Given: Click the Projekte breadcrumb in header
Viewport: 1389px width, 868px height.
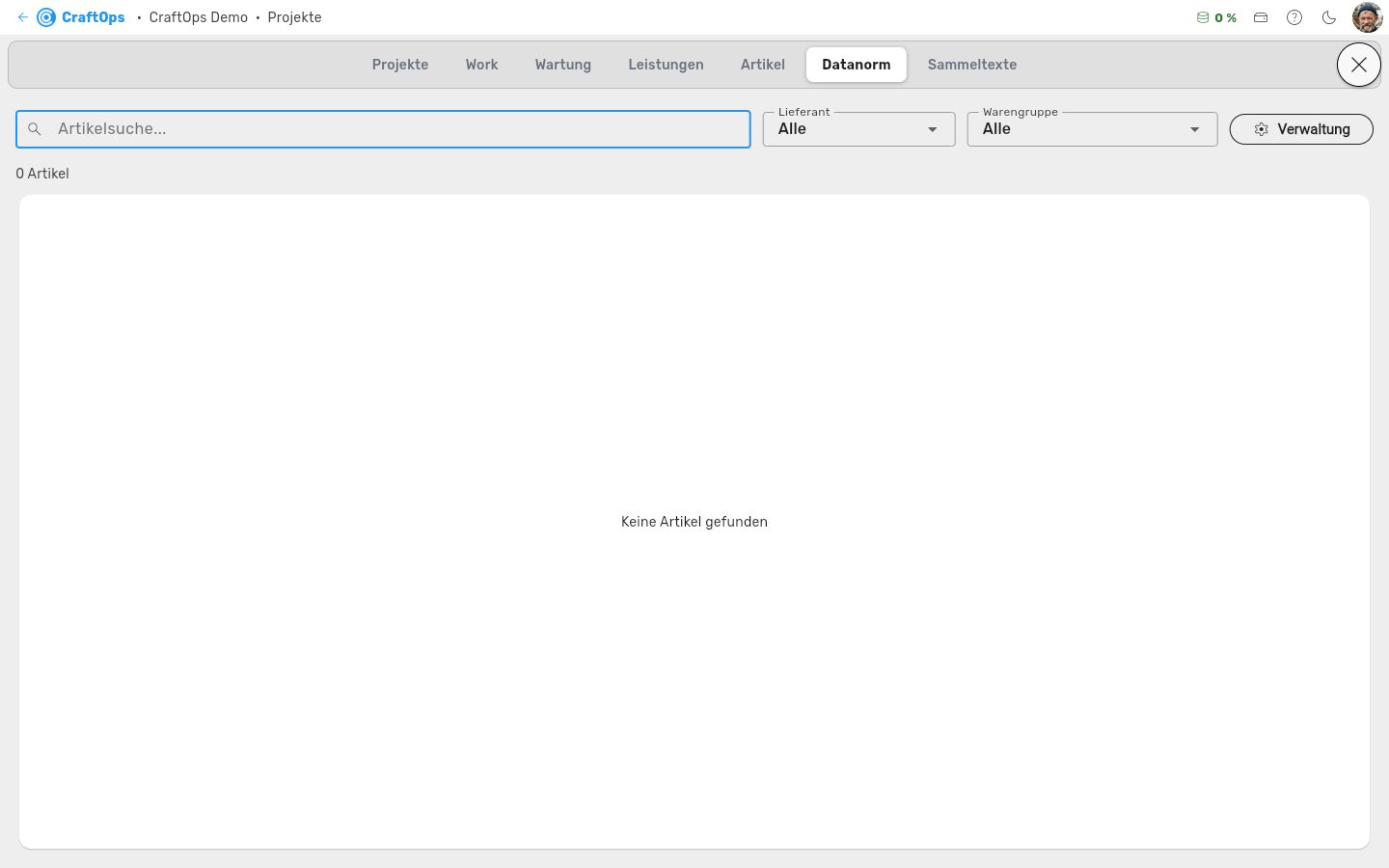Looking at the screenshot, I should click(295, 17).
